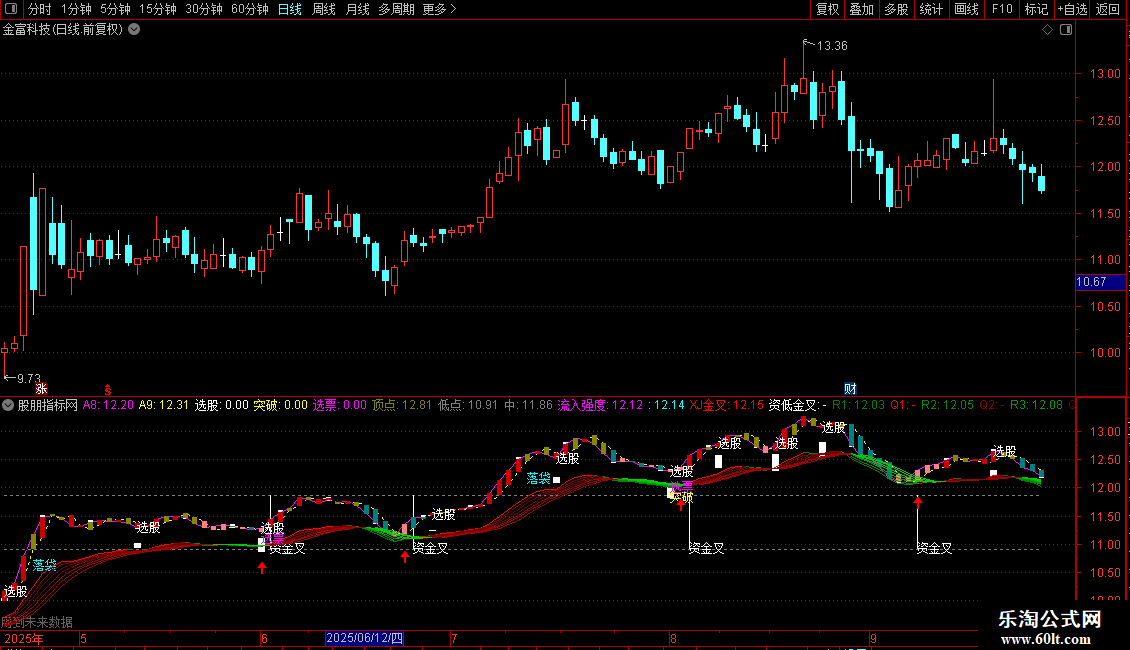Select the 5分钟 period tab
1130x650 pixels.
(115, 9)
